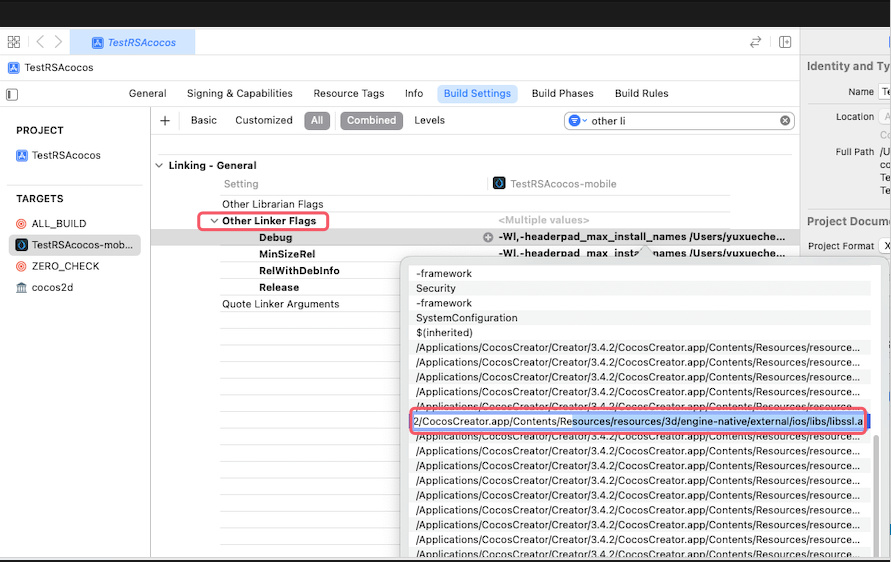Click the inspector Name field

click(x=884, y=91)
